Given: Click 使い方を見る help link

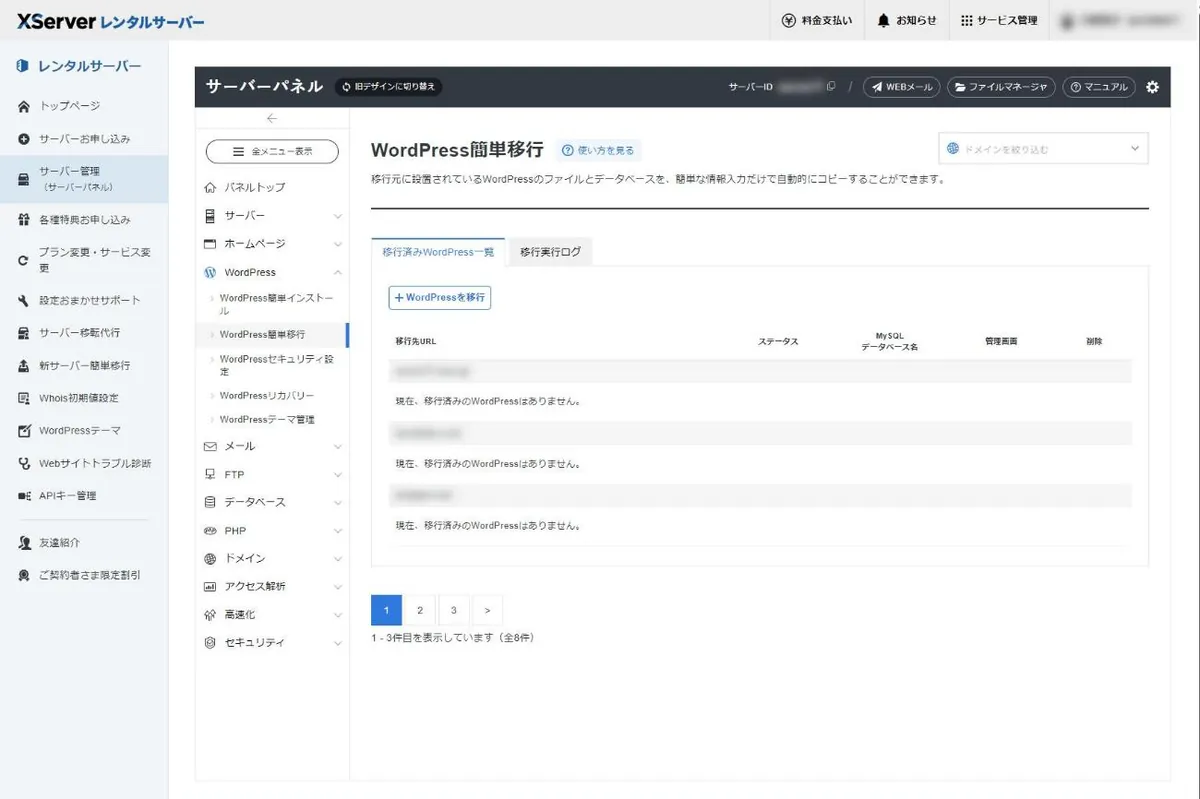Looking at the screenshot, I should point(598,151).
